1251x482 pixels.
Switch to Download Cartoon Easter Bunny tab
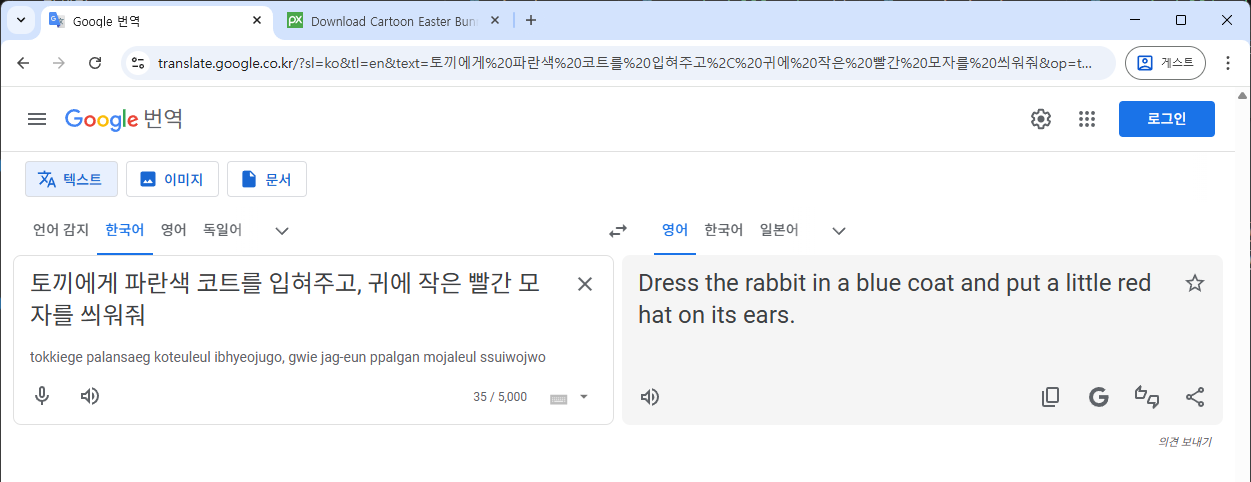[390, 20]
